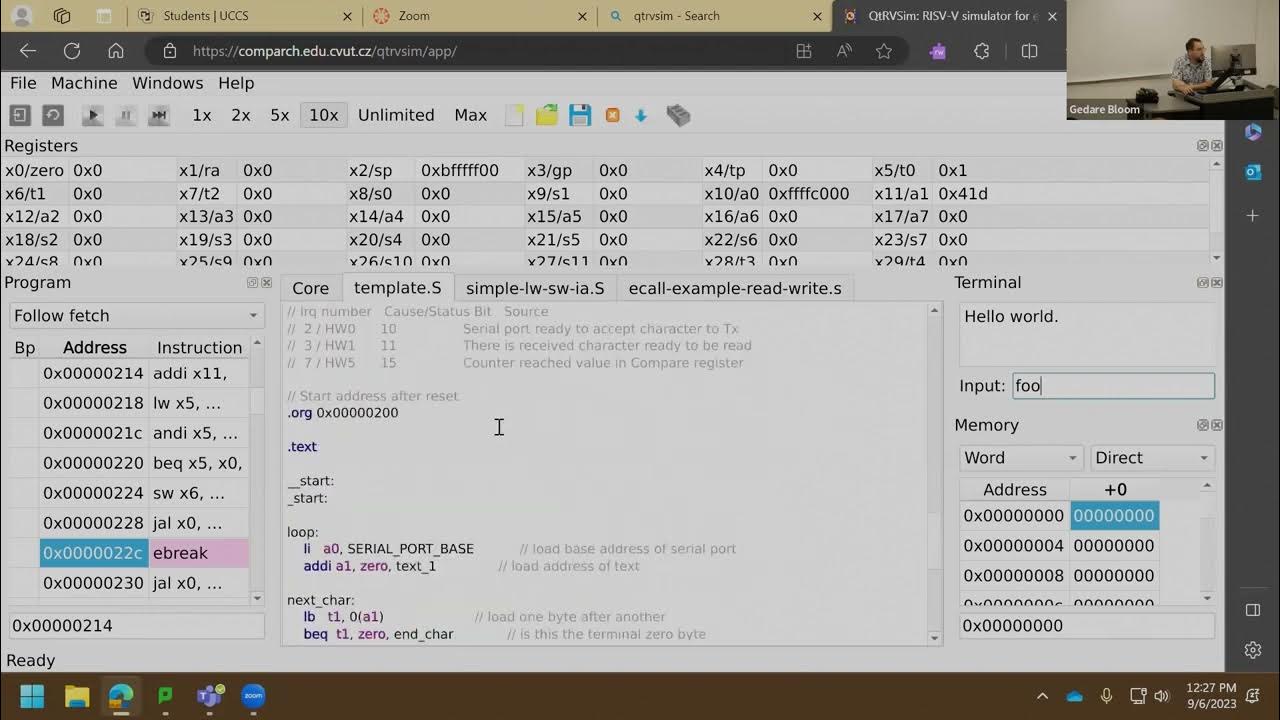The width and height of the screenshot is (1280, 720).
Task: Undock the Program panel
Action: point(253,283)
